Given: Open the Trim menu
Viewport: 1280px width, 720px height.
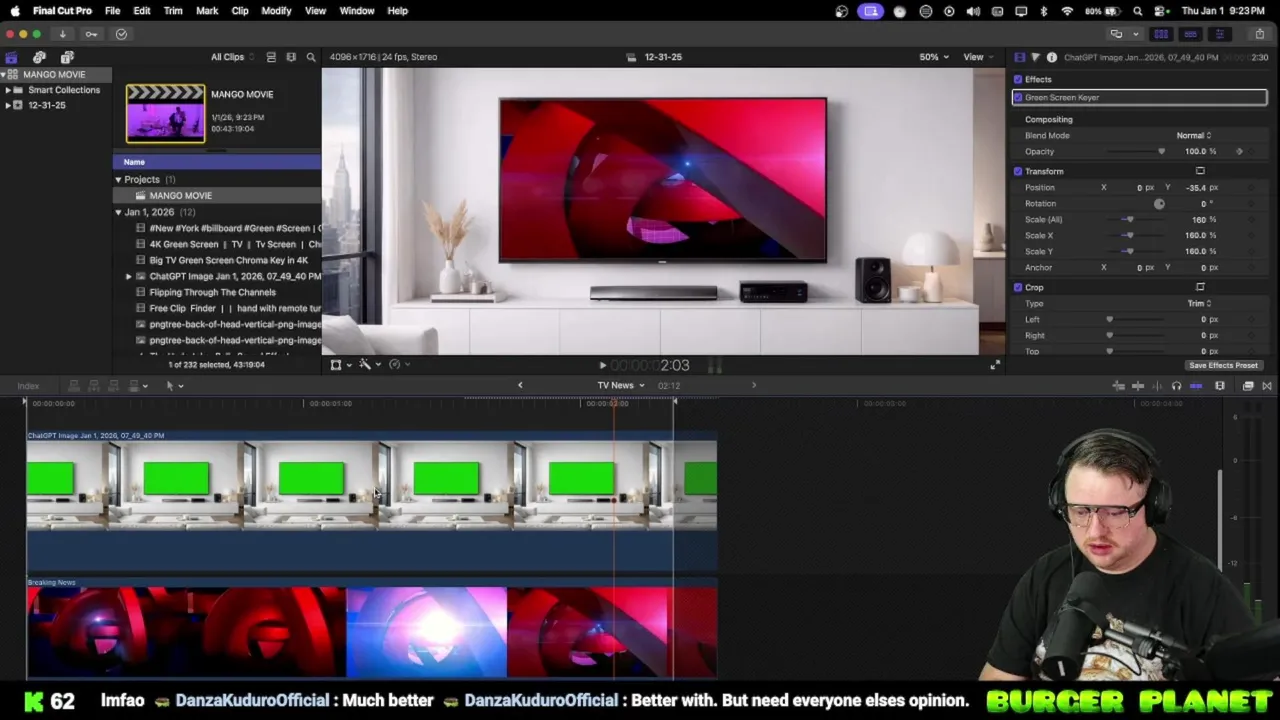Looking at the screenshot, I should pos(173,11).
